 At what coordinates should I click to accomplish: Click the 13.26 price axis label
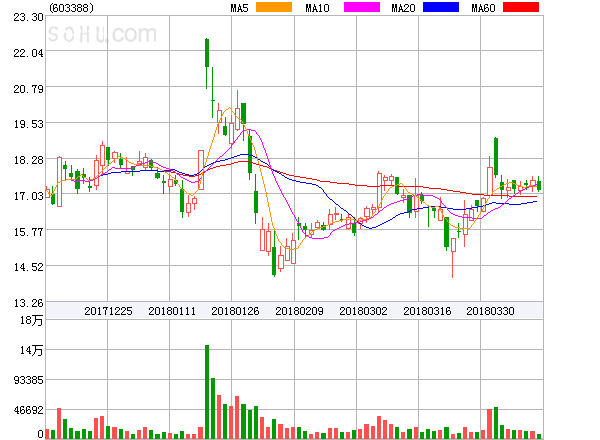tap(28, 303)
